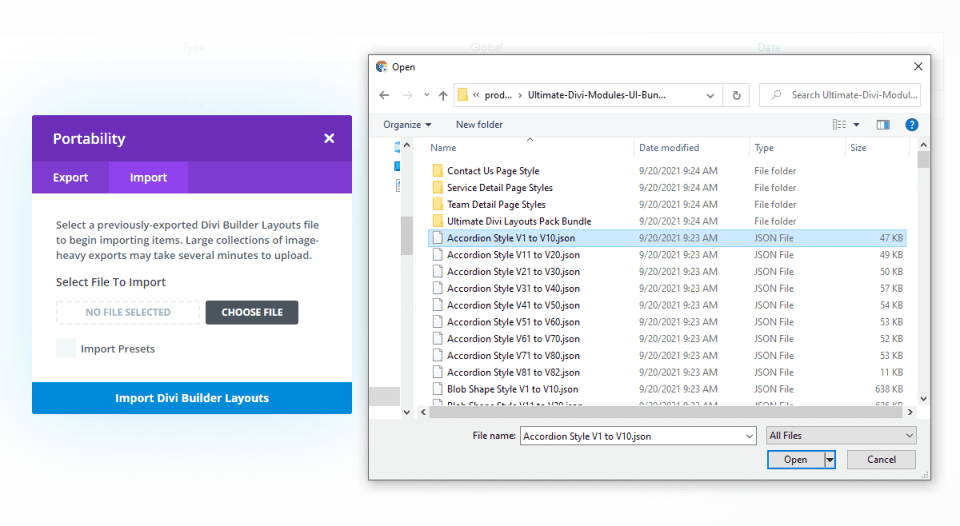Open the Organize menu

point(407,124)
